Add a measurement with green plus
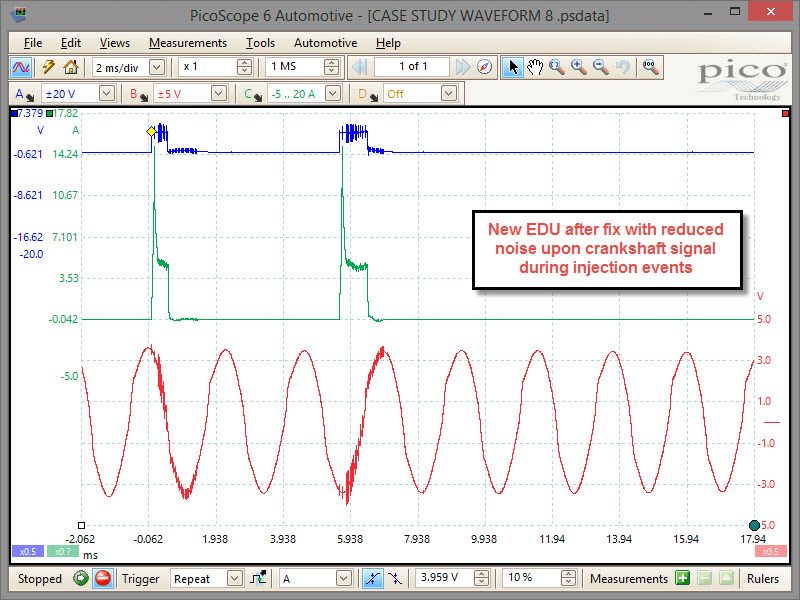 682,578
